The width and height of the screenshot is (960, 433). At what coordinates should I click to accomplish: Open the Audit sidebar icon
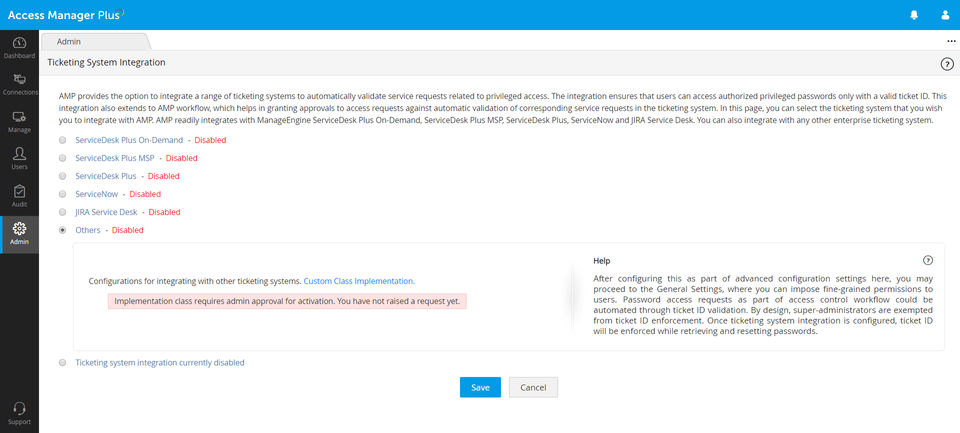[x=19, y=194]
